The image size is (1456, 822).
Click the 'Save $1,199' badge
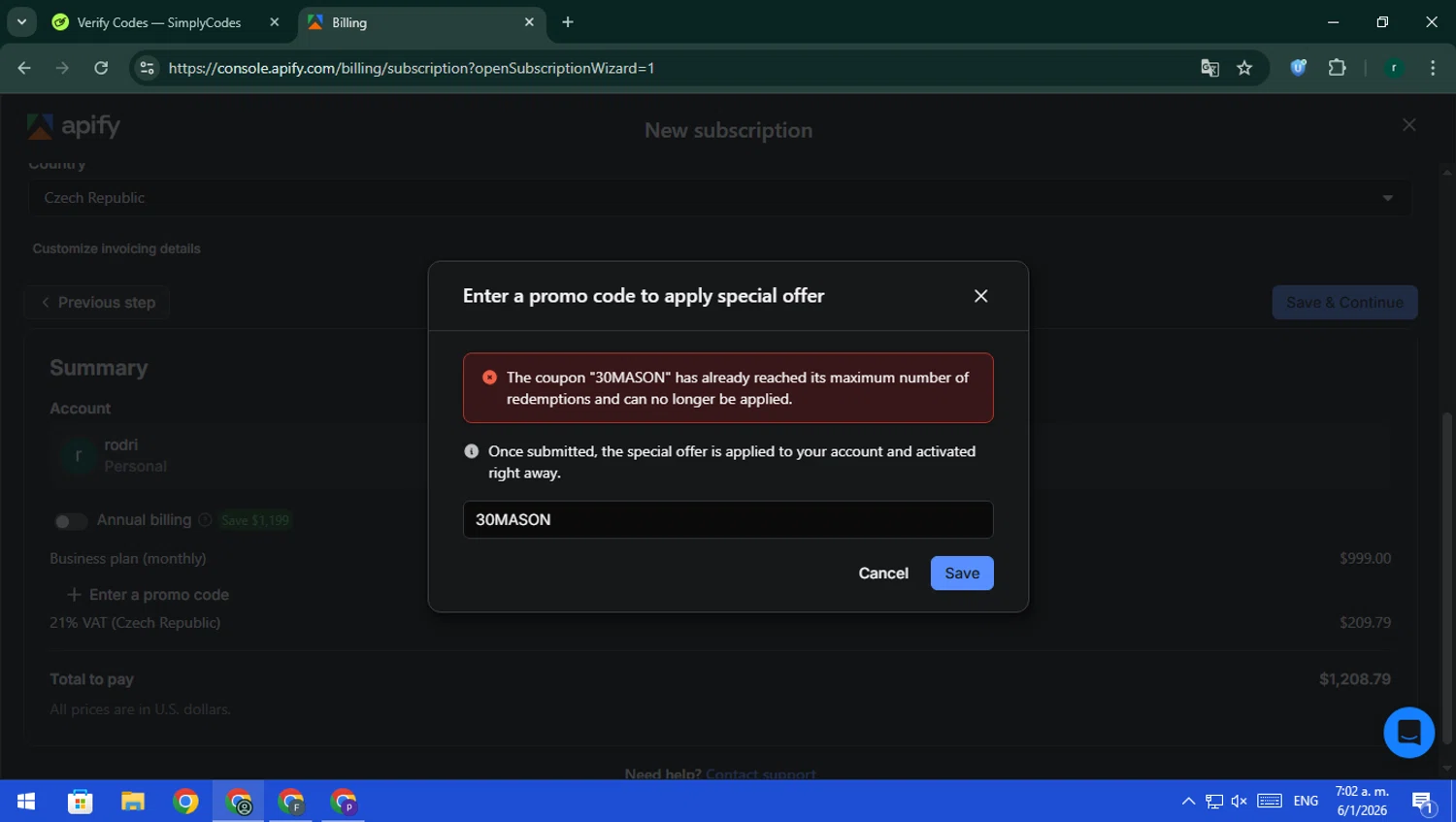[x=255, y=521]
